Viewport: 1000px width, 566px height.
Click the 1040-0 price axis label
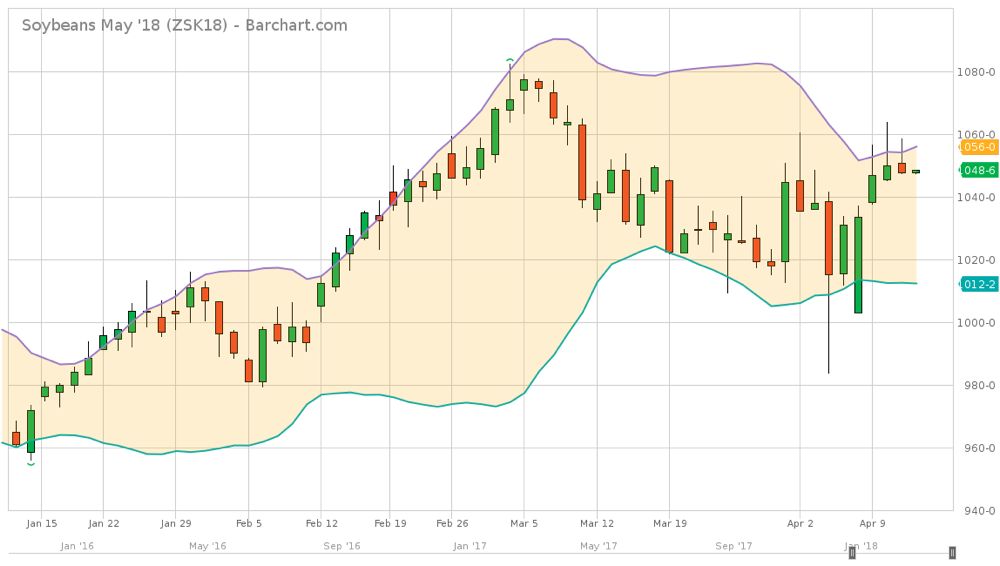[976, 197]
